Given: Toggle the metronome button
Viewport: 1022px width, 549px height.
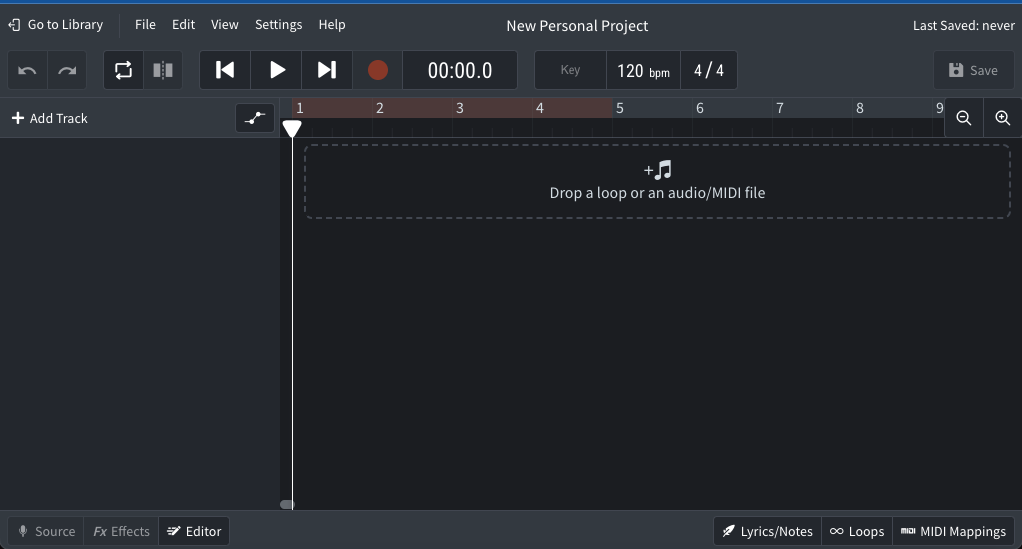Looking at the screenshot, I should click(163, 71).
